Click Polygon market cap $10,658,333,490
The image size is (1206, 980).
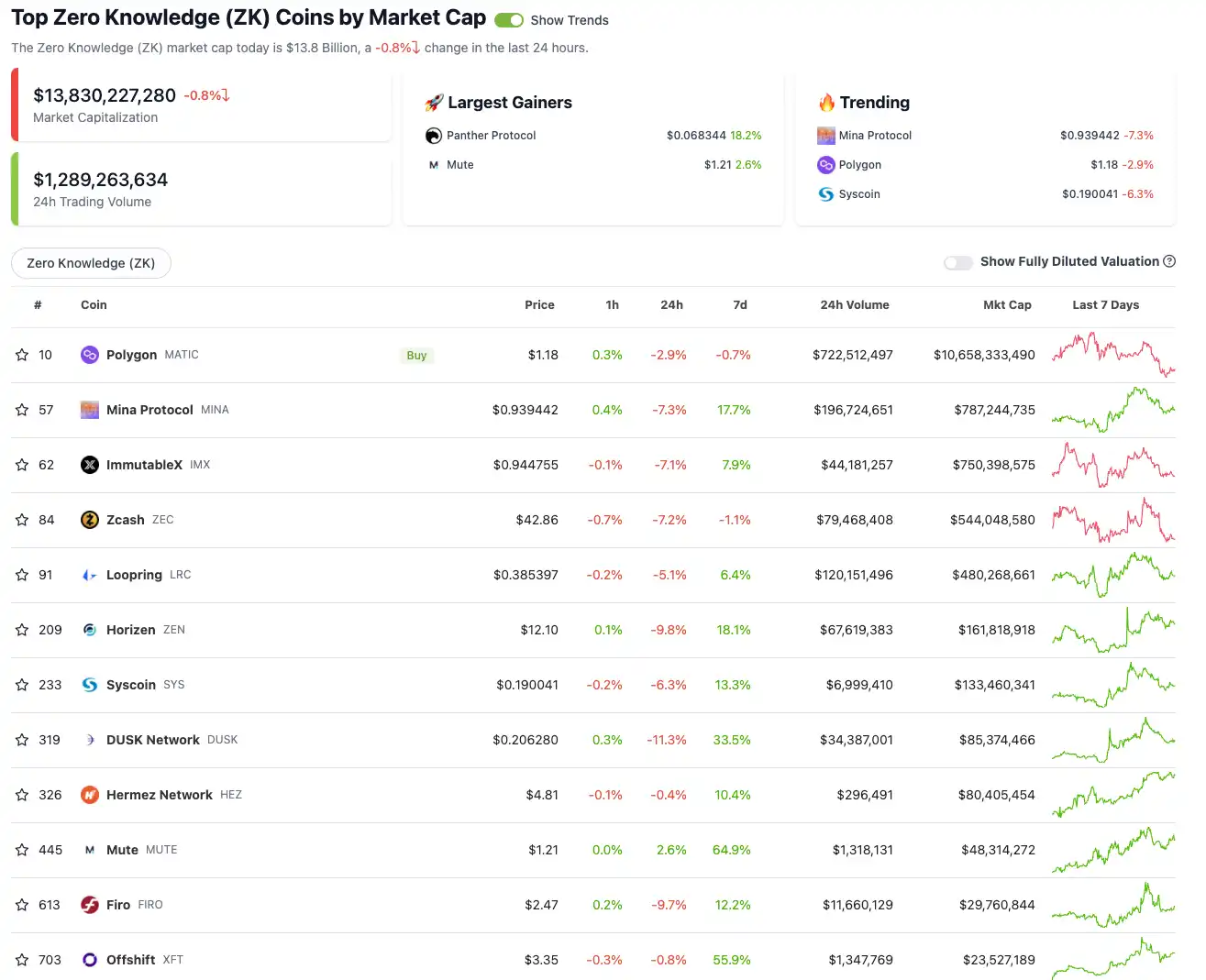[x=984, y=355]
